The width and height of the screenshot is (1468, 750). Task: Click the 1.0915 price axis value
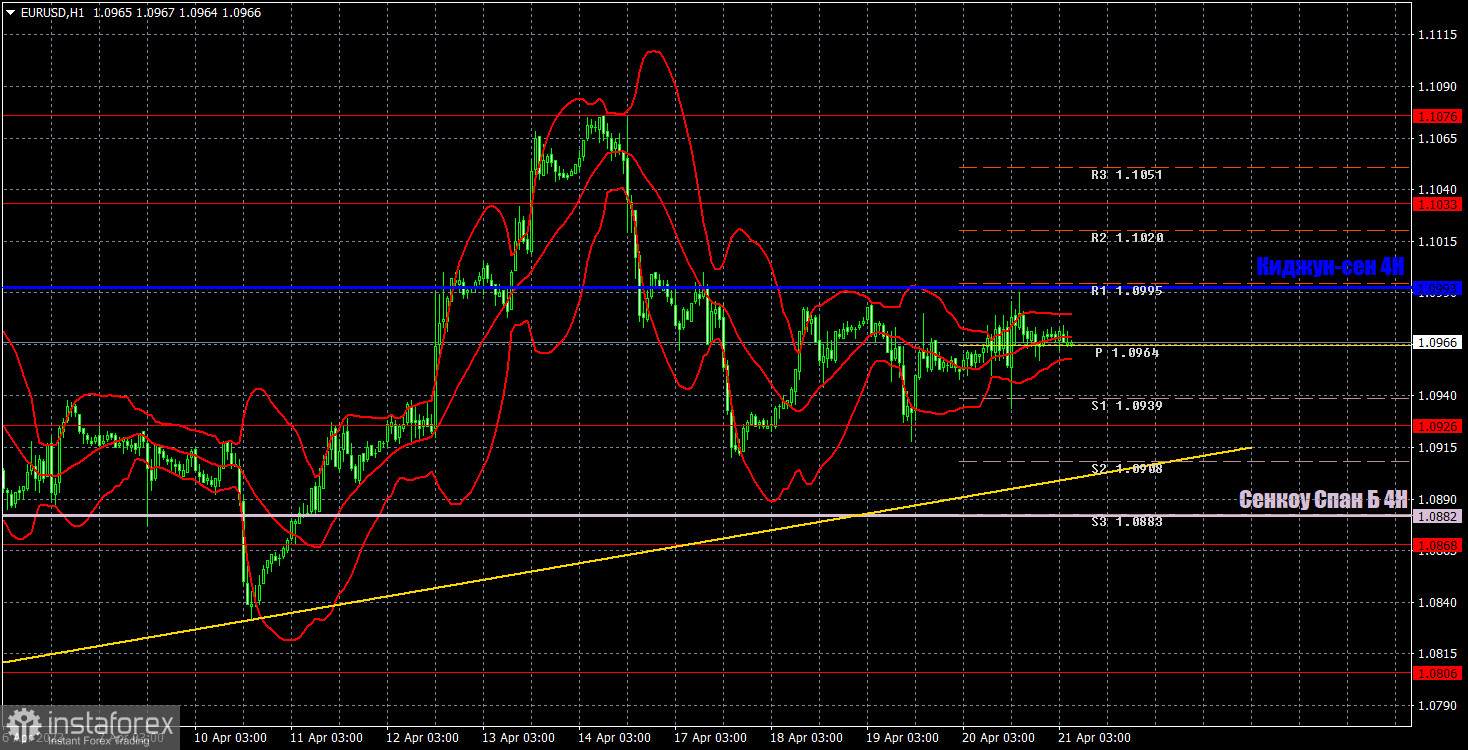[1438, 447]
